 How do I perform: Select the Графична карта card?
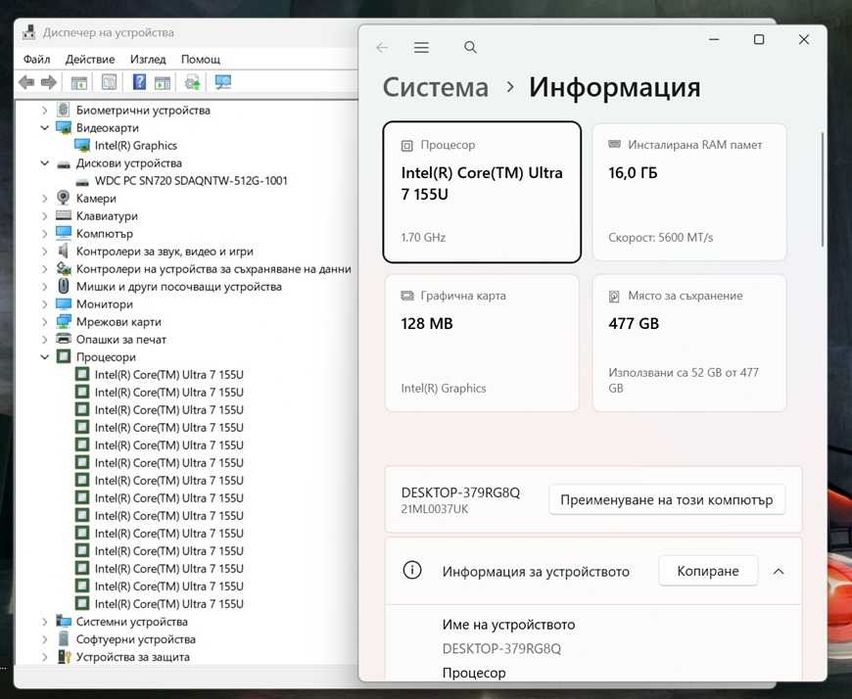482,343
